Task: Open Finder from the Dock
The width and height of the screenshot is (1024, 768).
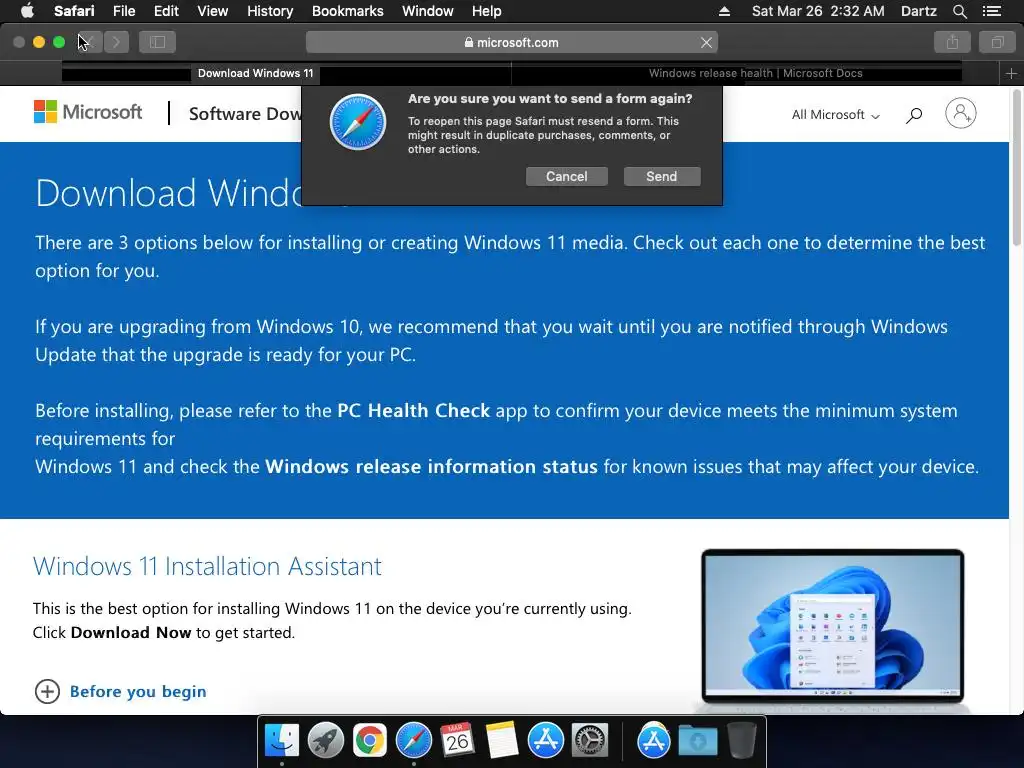Action: click(x=282, y=741)
